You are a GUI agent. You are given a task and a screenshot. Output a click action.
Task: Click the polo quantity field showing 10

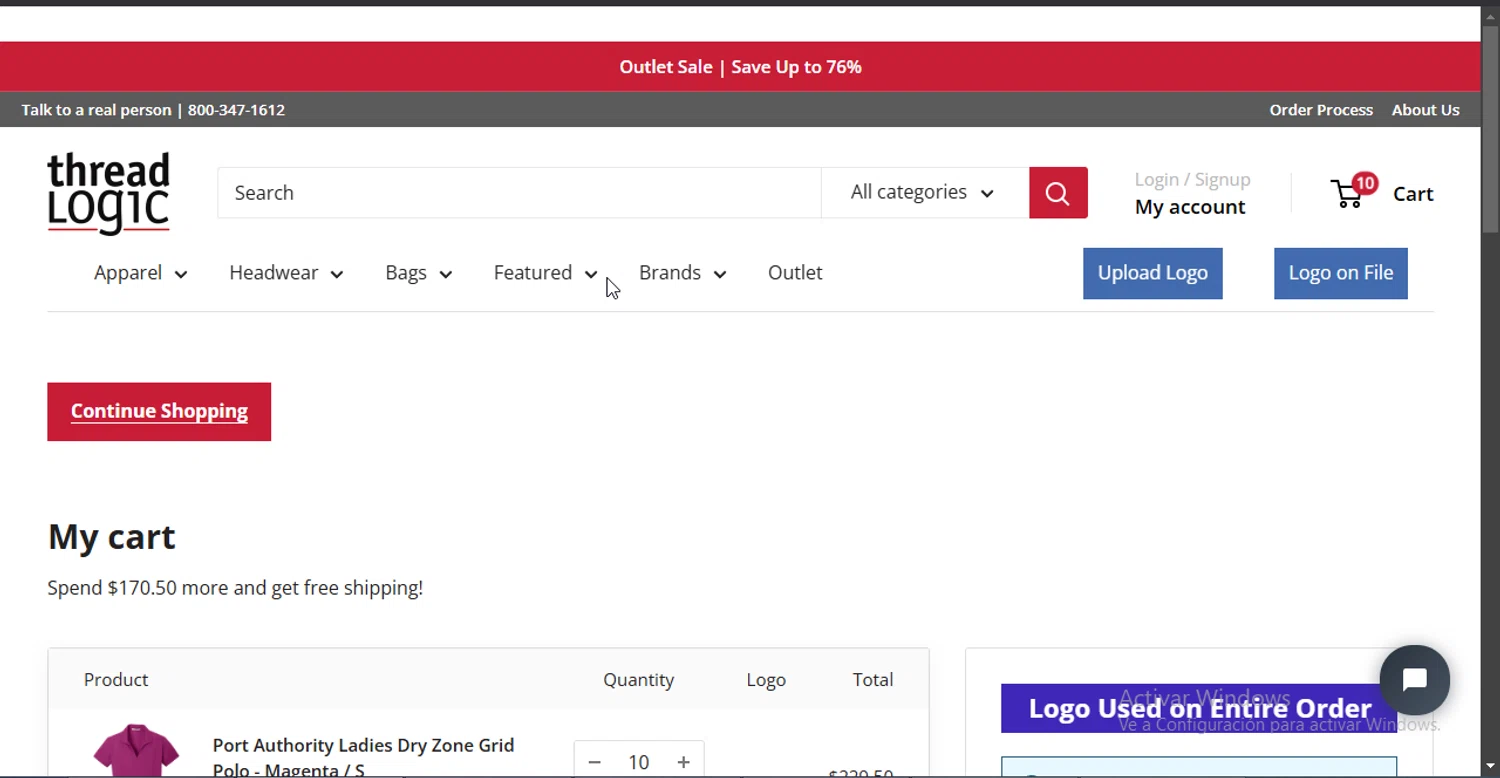tap(639, 762)
